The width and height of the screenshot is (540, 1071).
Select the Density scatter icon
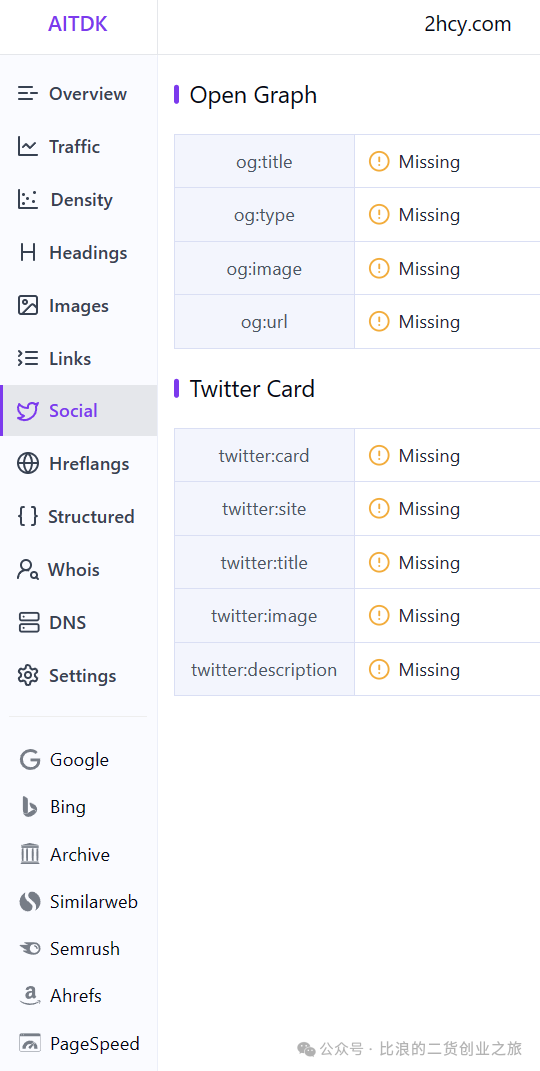coord(28,199)
